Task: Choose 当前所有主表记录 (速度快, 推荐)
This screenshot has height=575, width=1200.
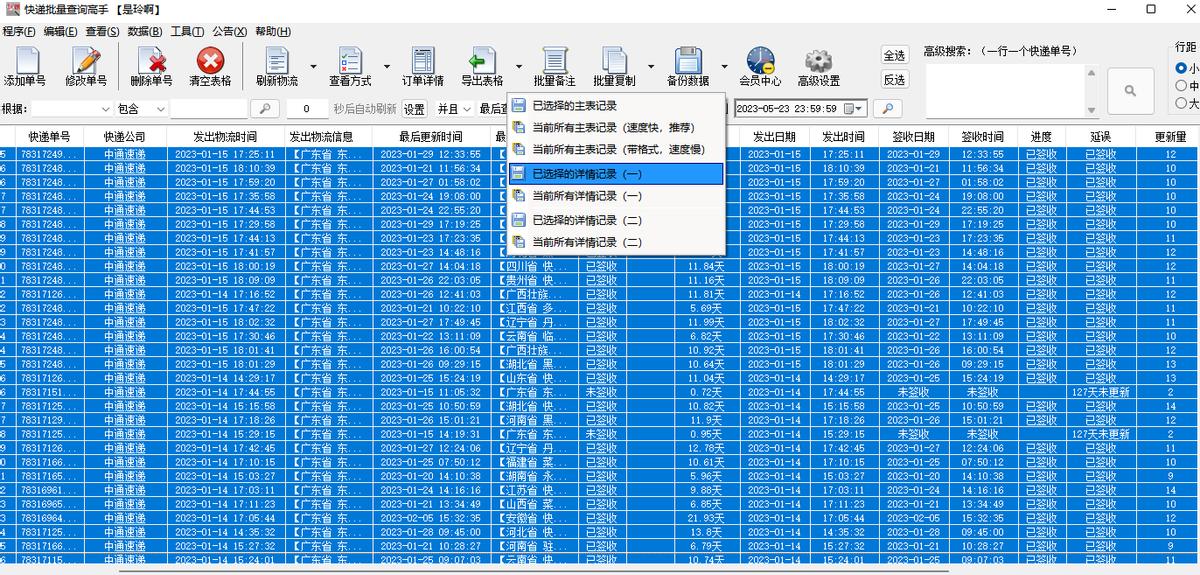Action: (615, 127)
